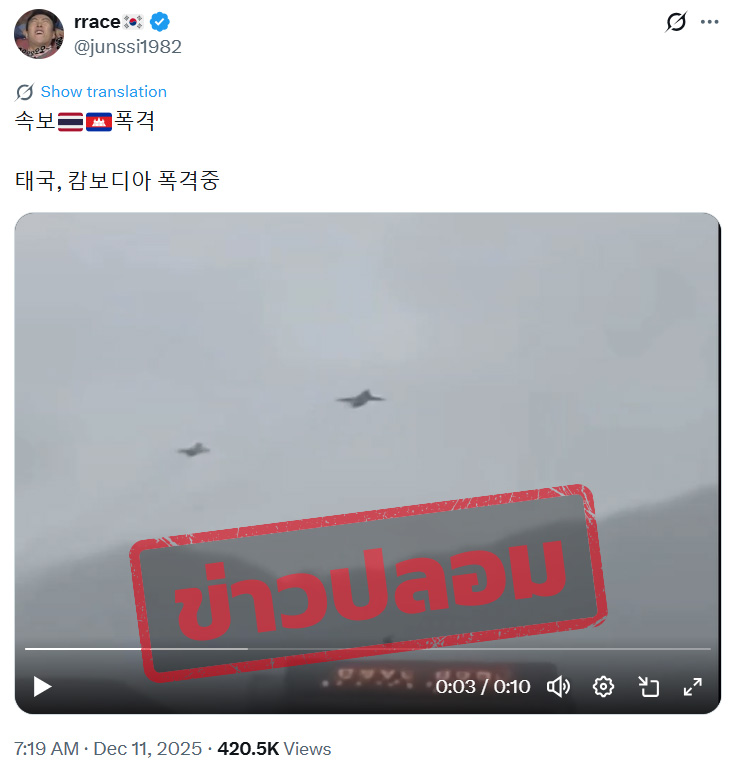Click the larger jet in video frame
The height and width of the screenshot is (781, 737).
(361, 398)
